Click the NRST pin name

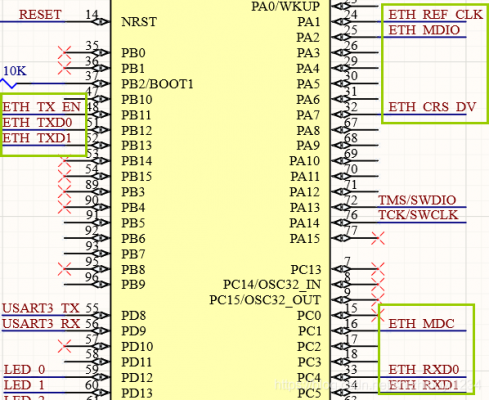pos(139,22)
